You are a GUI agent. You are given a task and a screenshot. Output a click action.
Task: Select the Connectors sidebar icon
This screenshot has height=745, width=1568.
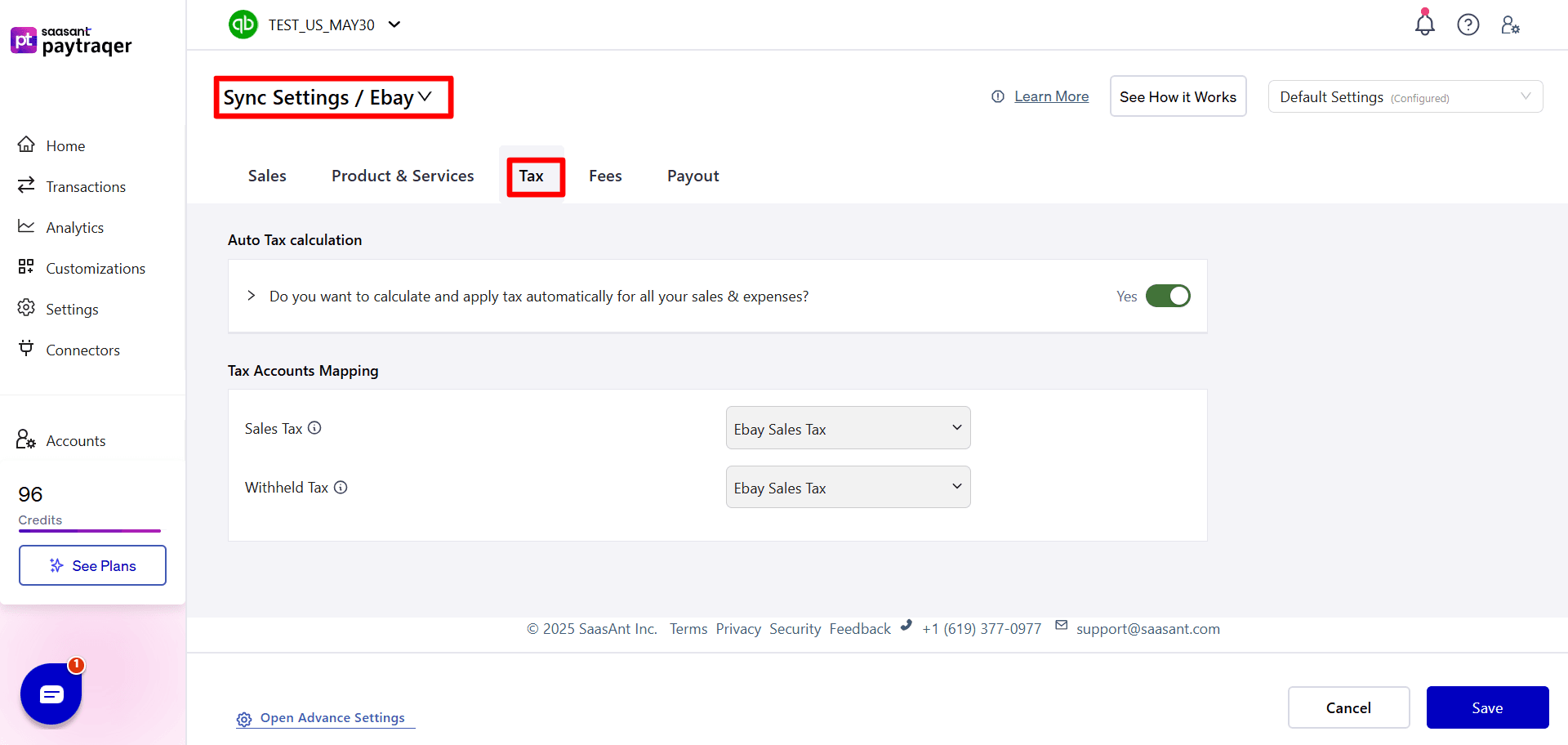[27, 349]
